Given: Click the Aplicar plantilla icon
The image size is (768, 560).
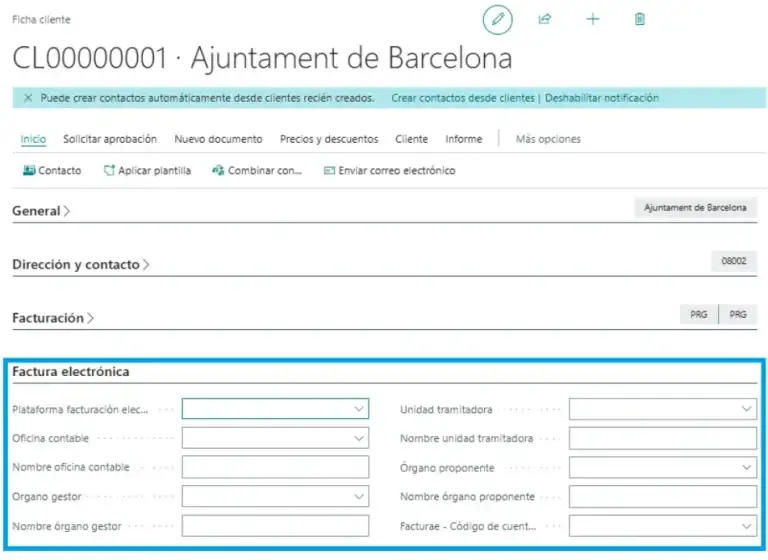Looking at the screenshot, I should click(x=109, y=170).
